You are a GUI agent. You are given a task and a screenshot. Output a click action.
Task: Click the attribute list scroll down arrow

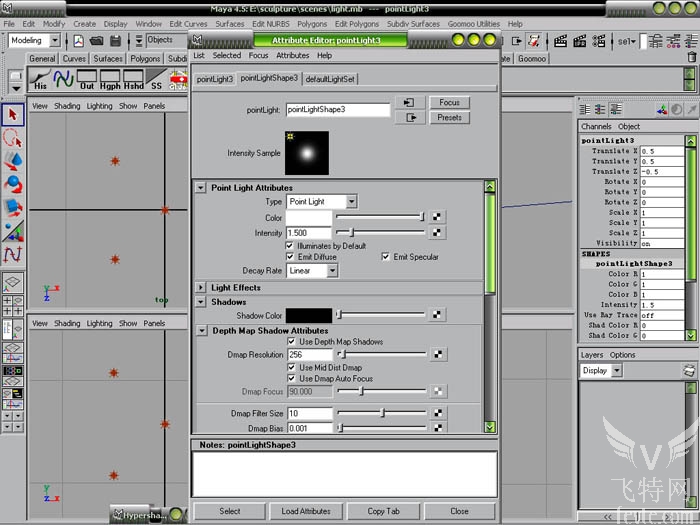pyautogui.click(x=490, y=427)
